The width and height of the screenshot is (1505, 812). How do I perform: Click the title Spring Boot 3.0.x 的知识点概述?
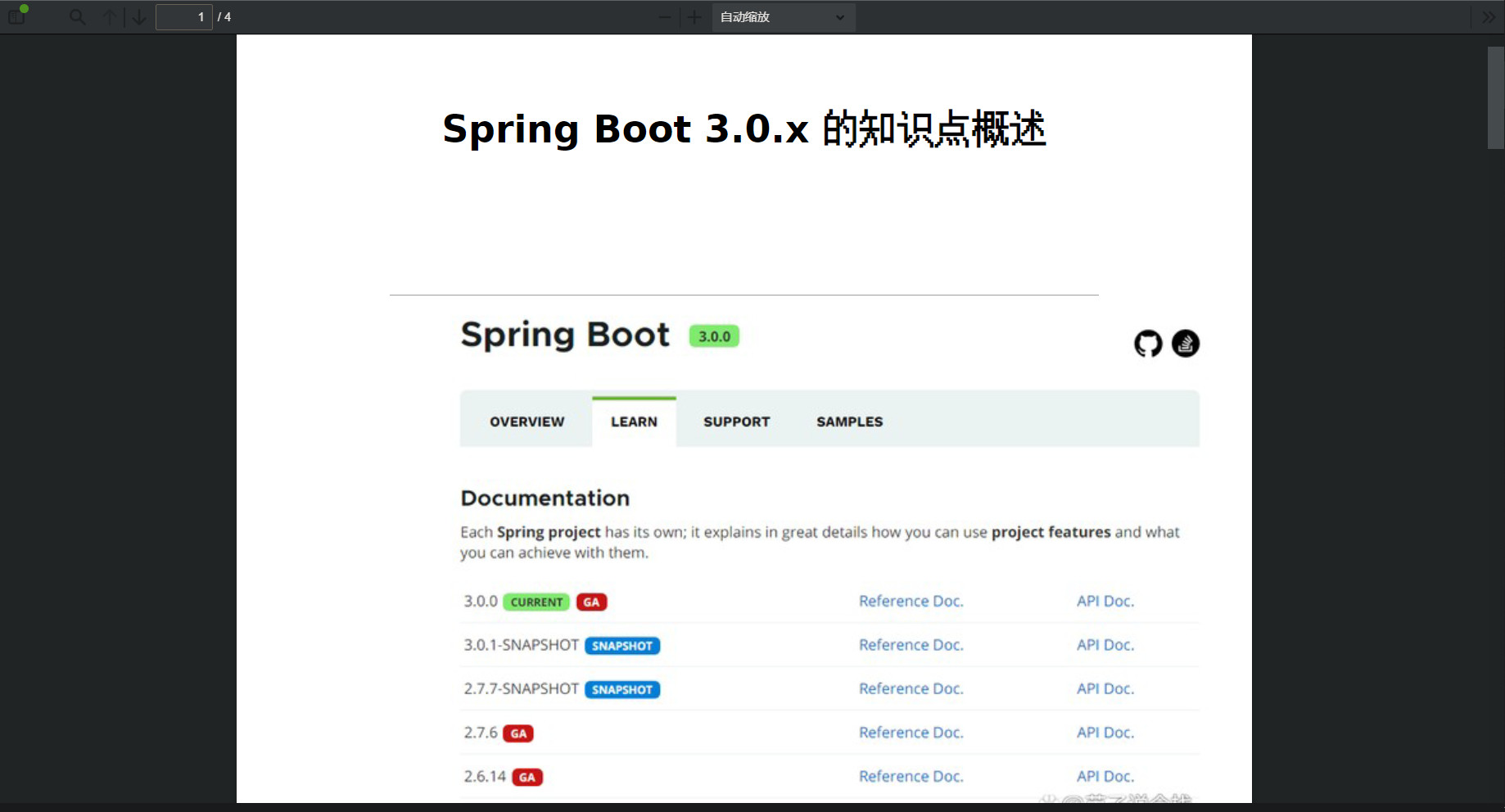tap(744, 129)
